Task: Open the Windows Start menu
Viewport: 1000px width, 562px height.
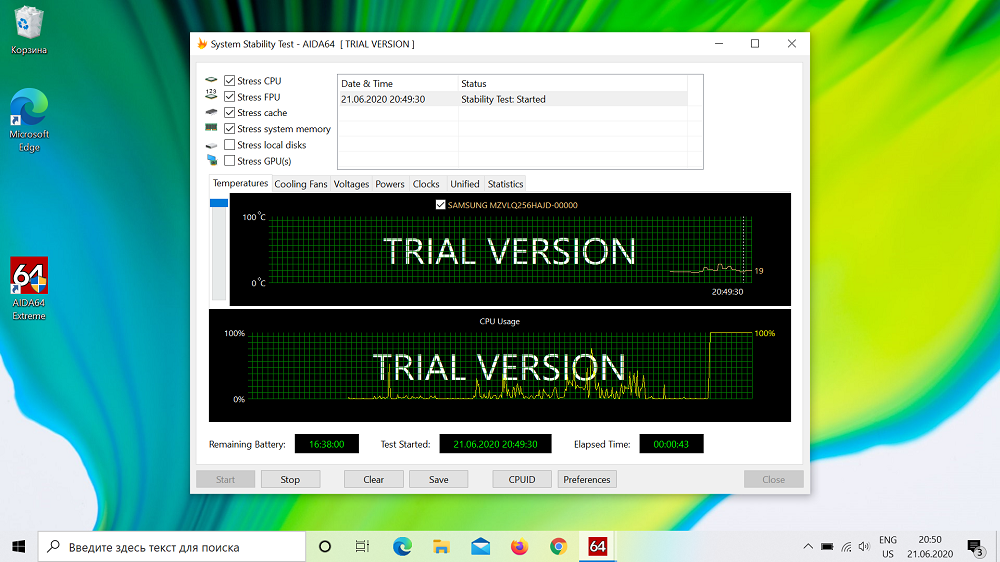Action: pyautogui.click(x=18, y=547)
